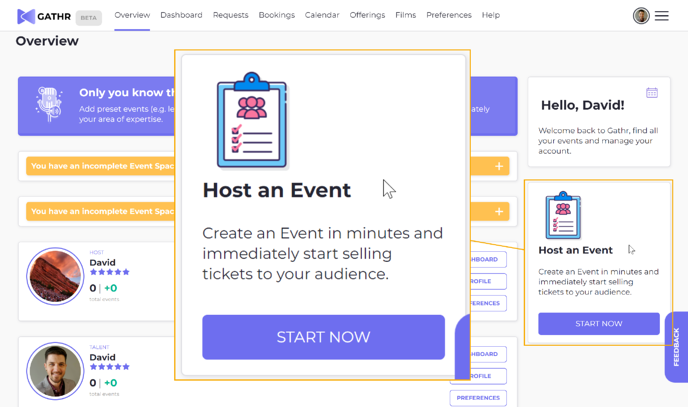Click the large clipboard icon in zoomed card
Image resolution: width=688 pixels, height=407 pixels.
(252, 120)
